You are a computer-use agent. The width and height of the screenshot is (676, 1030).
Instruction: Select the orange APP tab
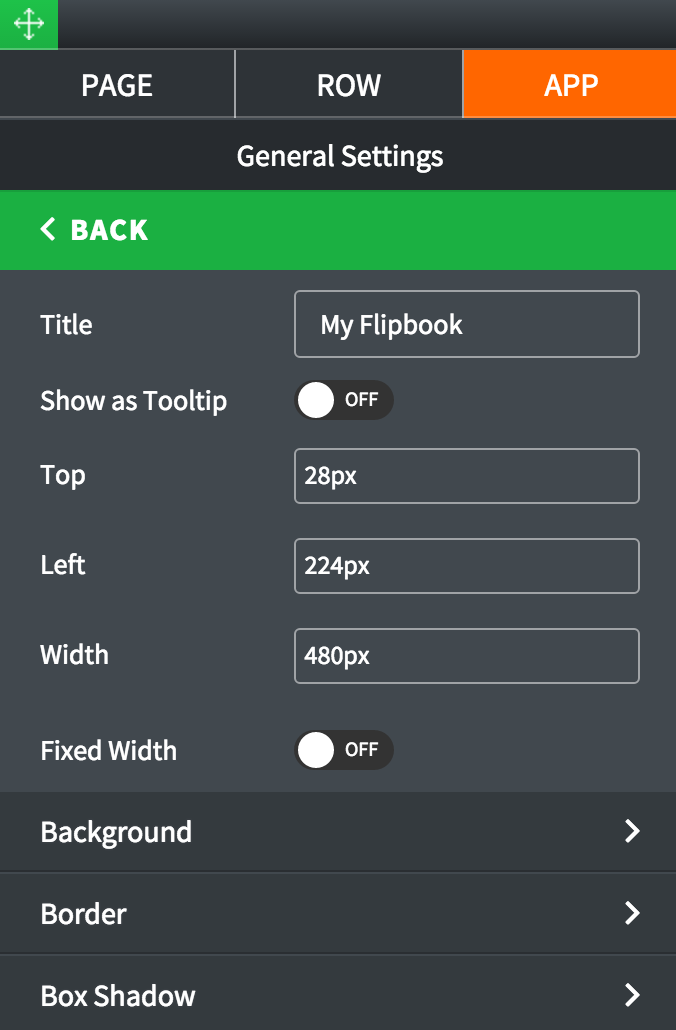pos(570,84)
